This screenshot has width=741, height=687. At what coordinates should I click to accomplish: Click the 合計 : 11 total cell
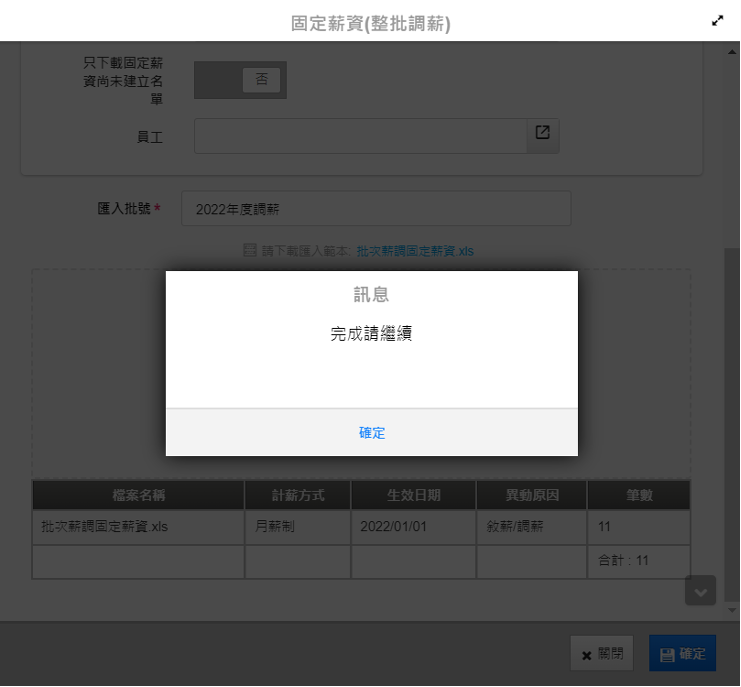click(639, 561)
